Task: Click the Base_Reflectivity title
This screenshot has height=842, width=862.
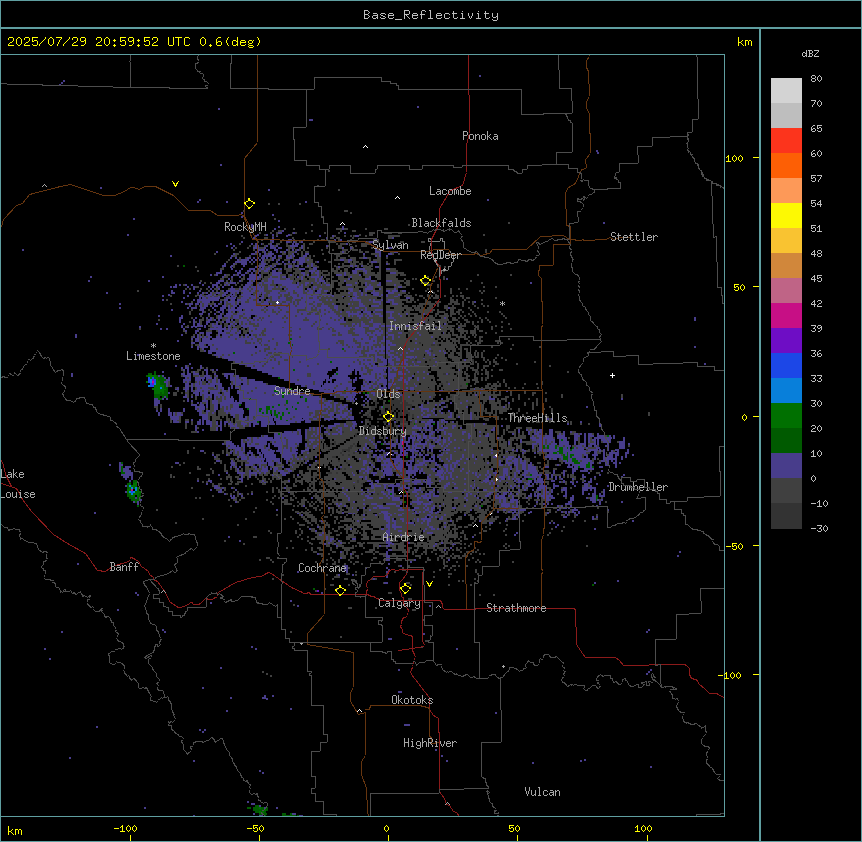Action: click(x=431, y=15)
